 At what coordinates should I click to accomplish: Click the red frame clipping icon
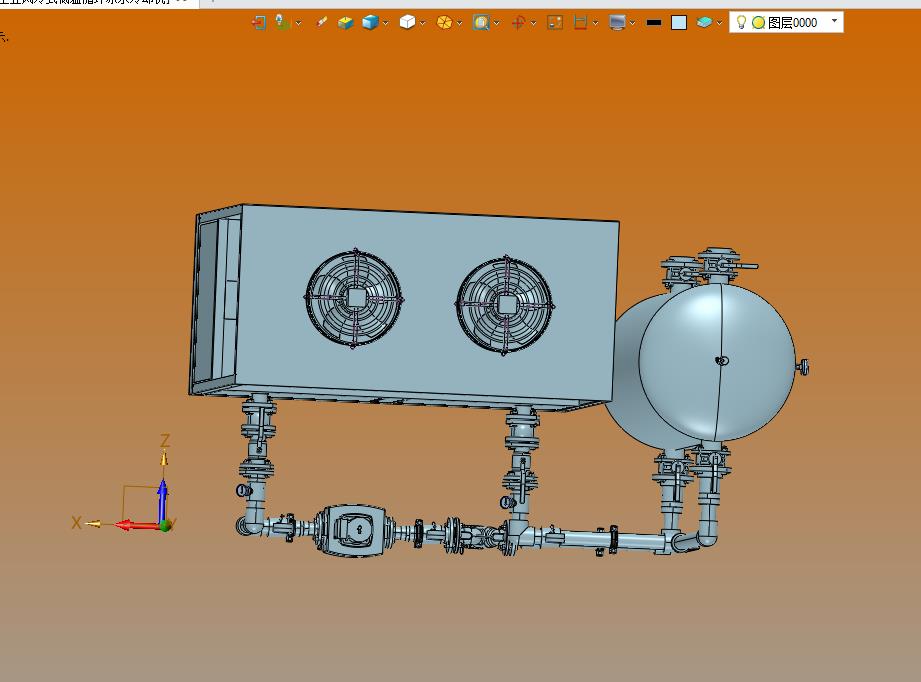(x=580, y=22)
